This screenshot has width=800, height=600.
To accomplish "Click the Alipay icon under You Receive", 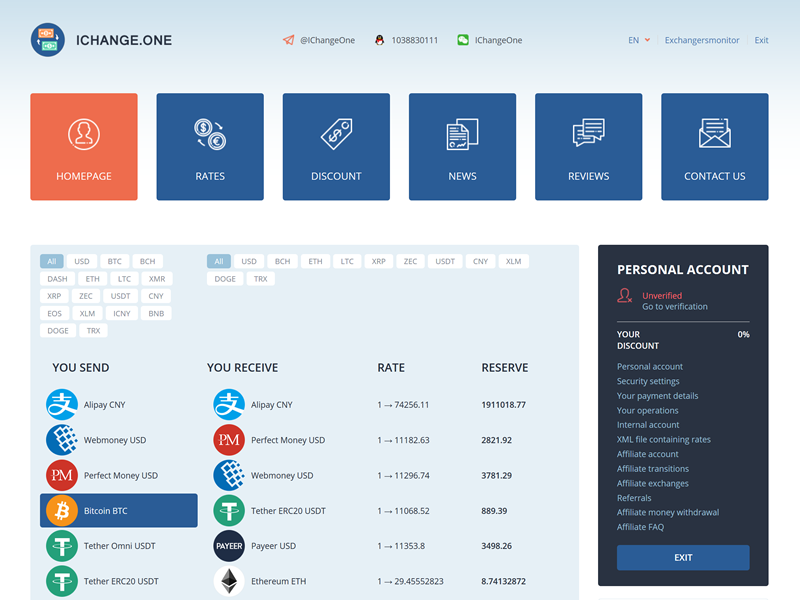I will 229,405.
